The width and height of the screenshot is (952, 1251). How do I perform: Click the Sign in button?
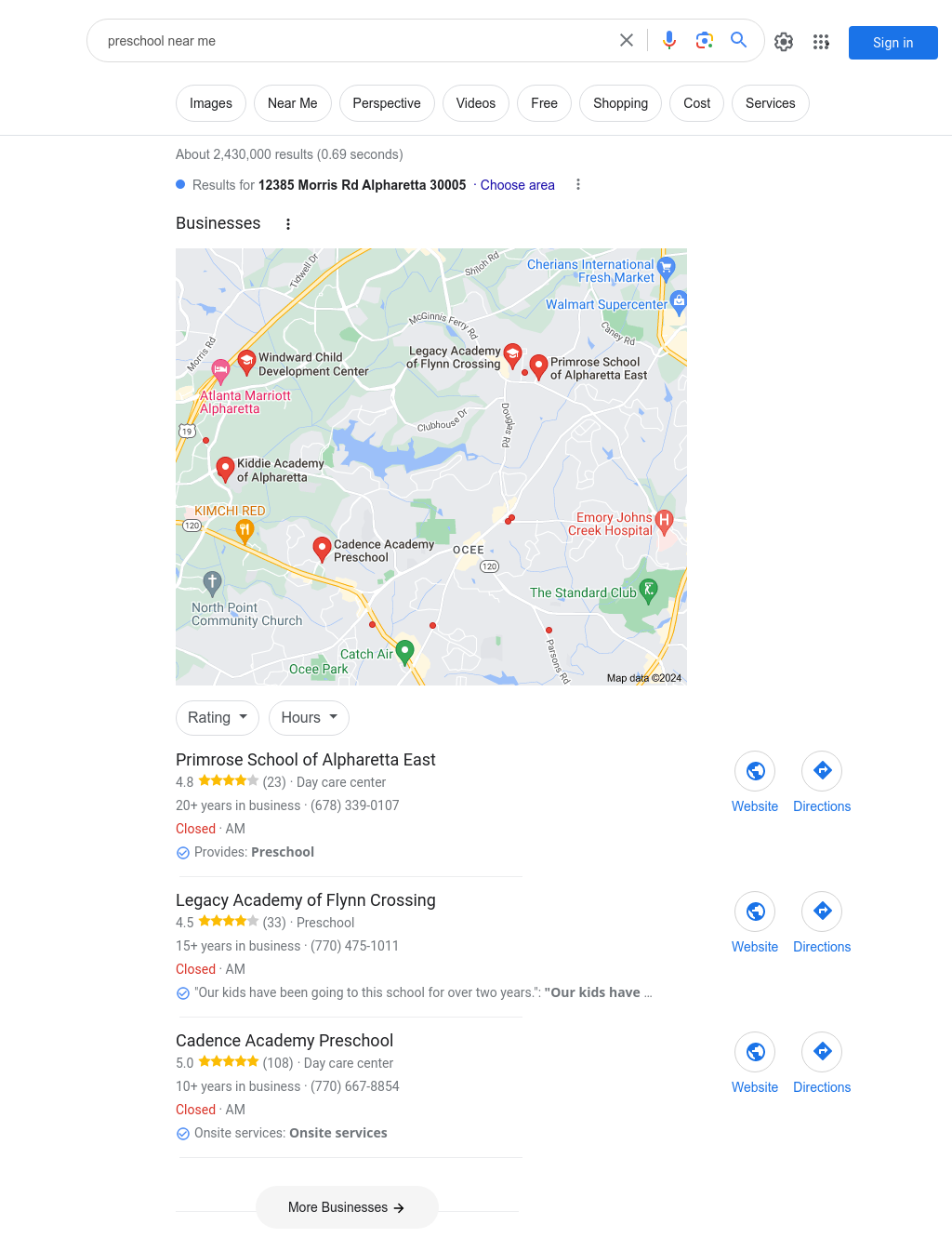click(893, 43)
